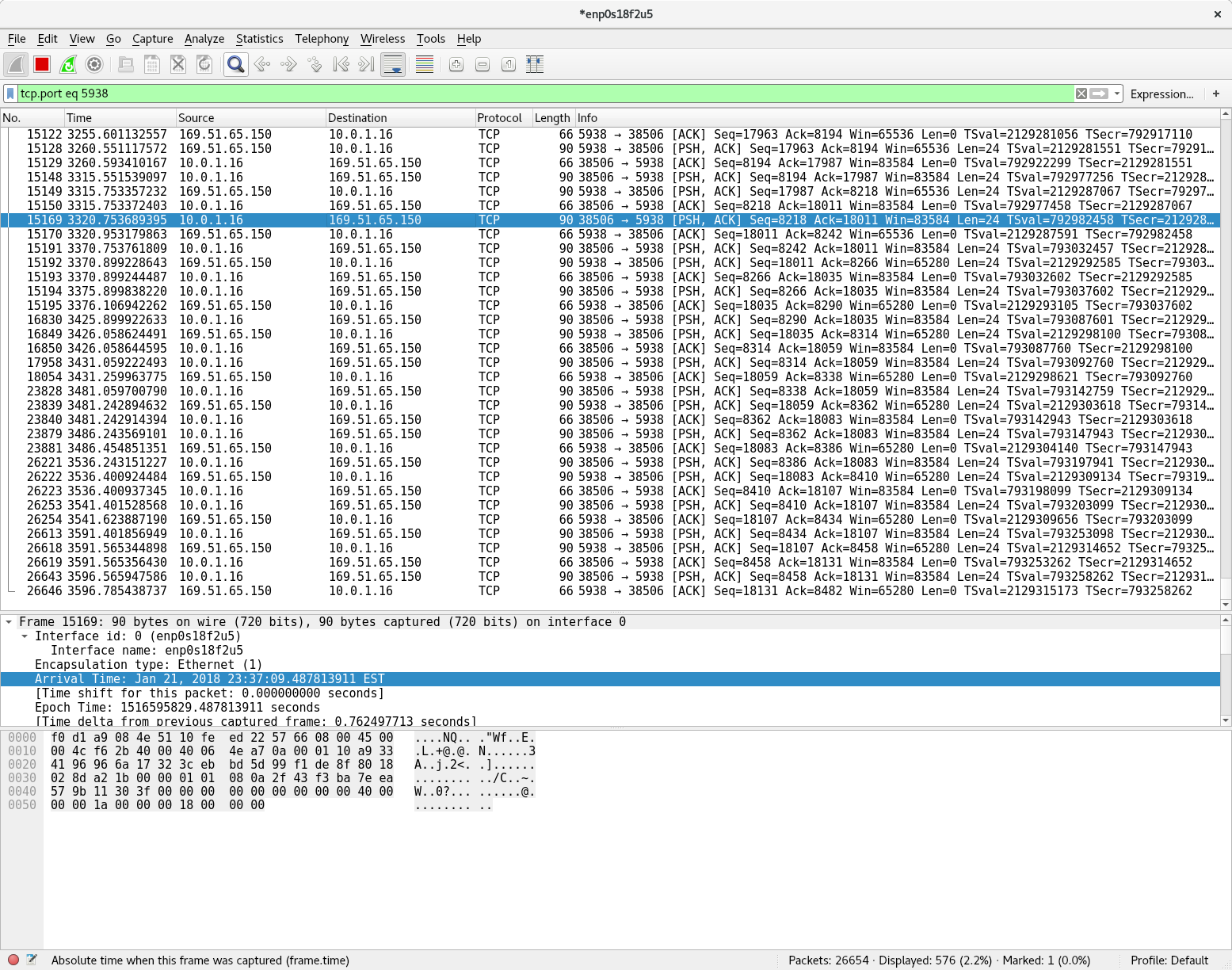This screenshot has width=1232, height=970.
Task: Click the start capture shark fin icon
Action: [x=16, y=65]
